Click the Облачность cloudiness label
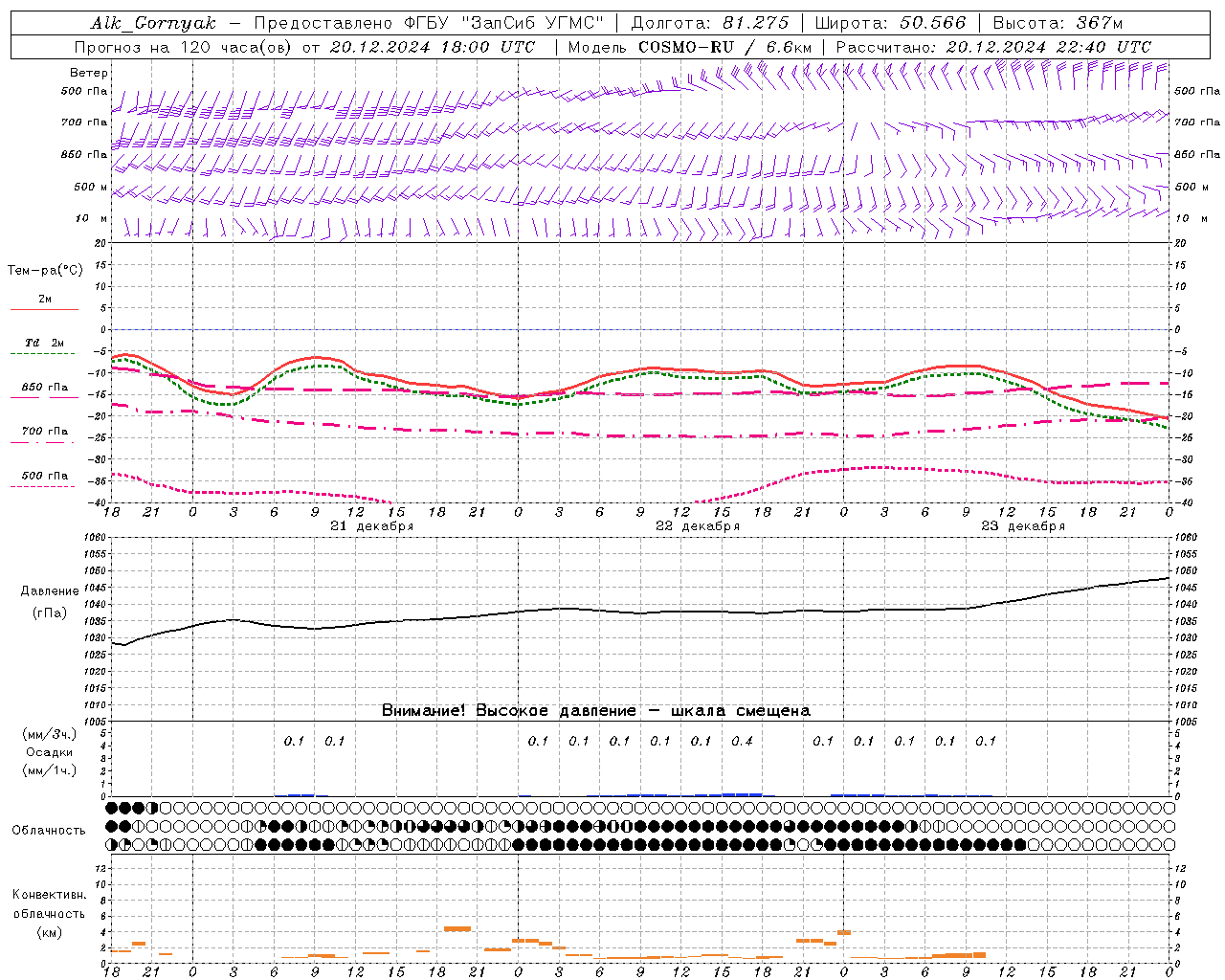 point(49,831)
